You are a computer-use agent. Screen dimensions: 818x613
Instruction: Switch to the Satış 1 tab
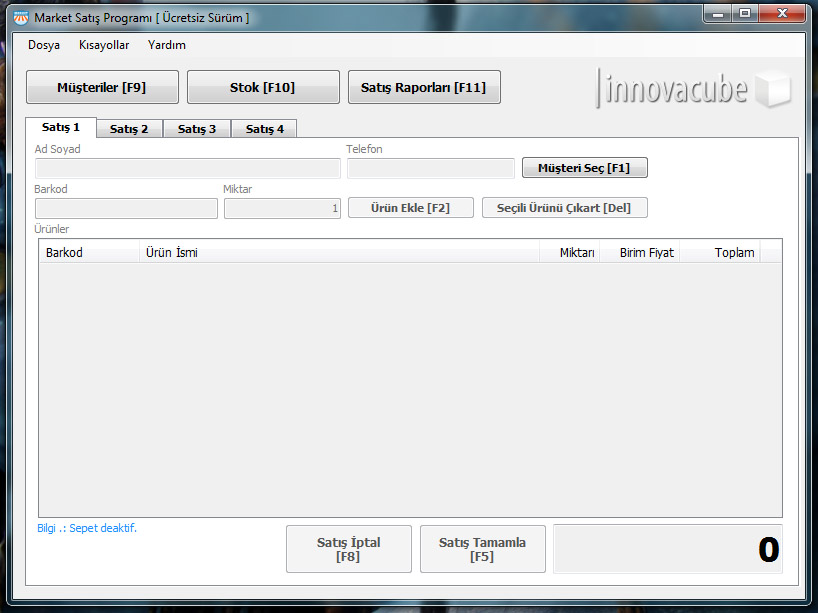point(61,127)
